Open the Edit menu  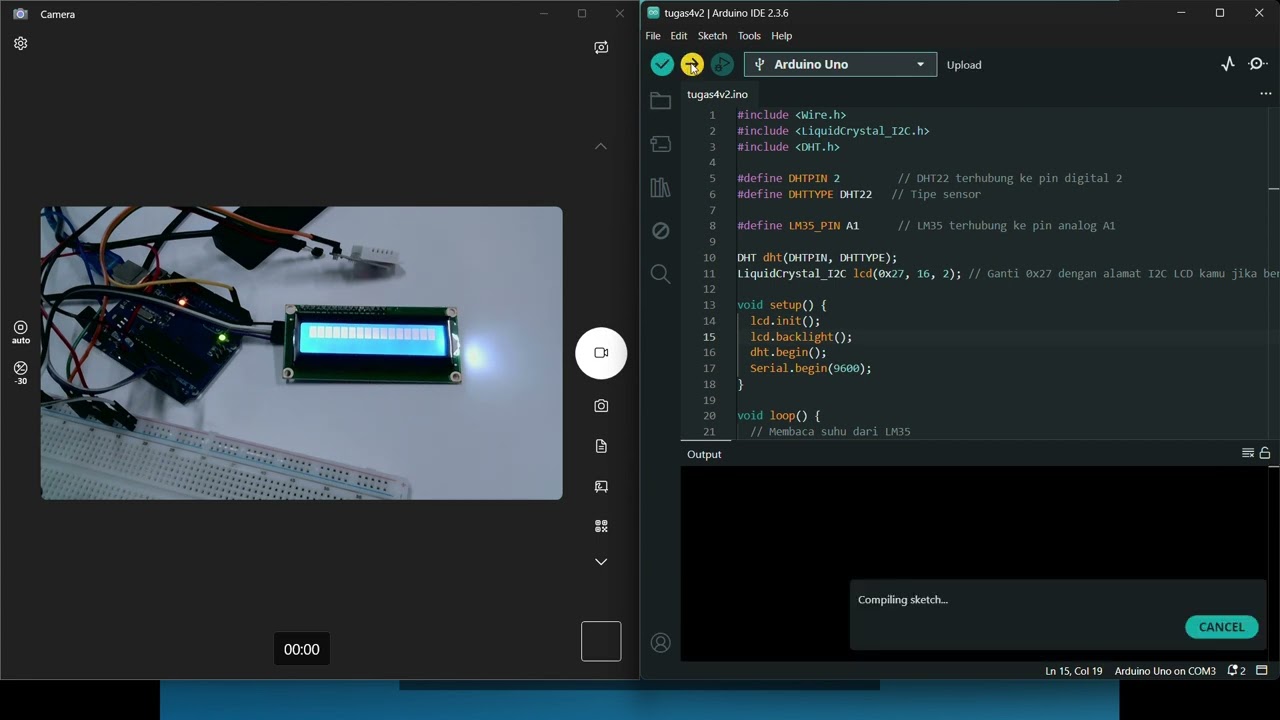(x=679, y=36)
